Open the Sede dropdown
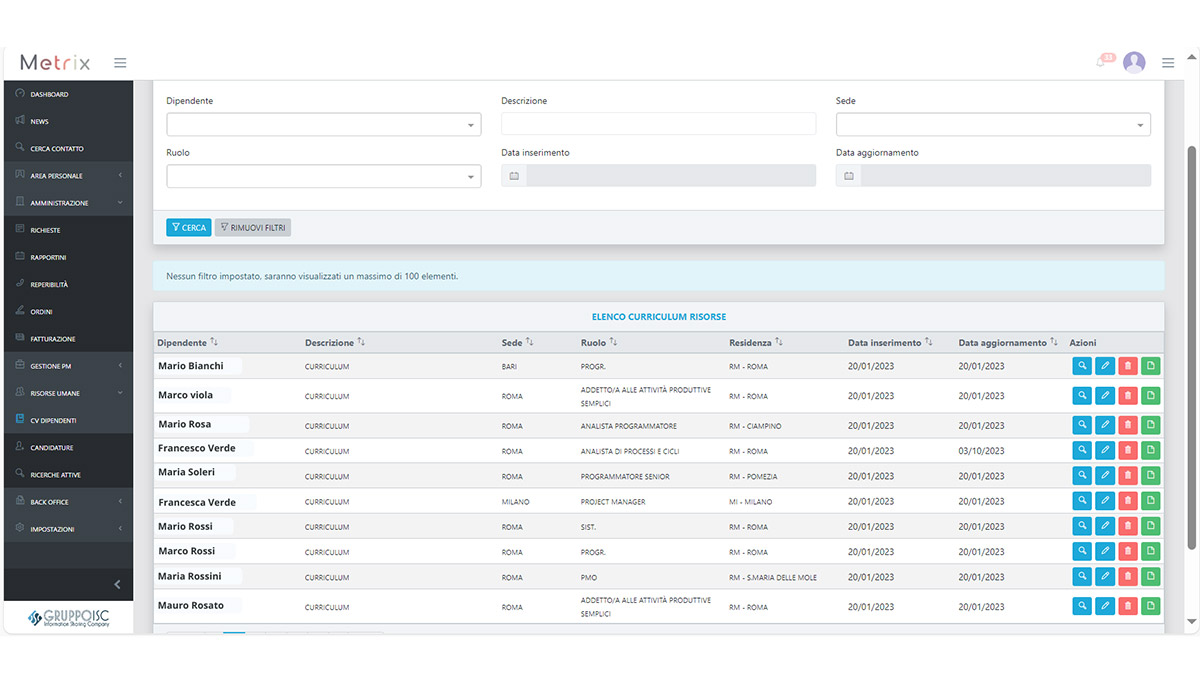Image resolution: width=1200 pixels, height=675 pixels. [x=993, y=124]
